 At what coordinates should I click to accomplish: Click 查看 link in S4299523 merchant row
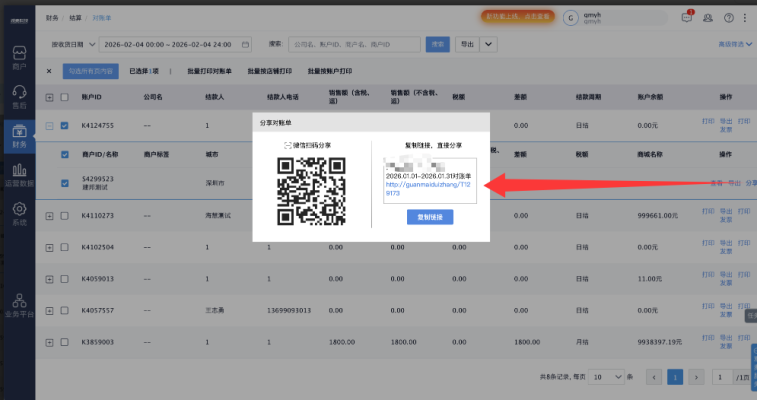click(x=716, y=183)
